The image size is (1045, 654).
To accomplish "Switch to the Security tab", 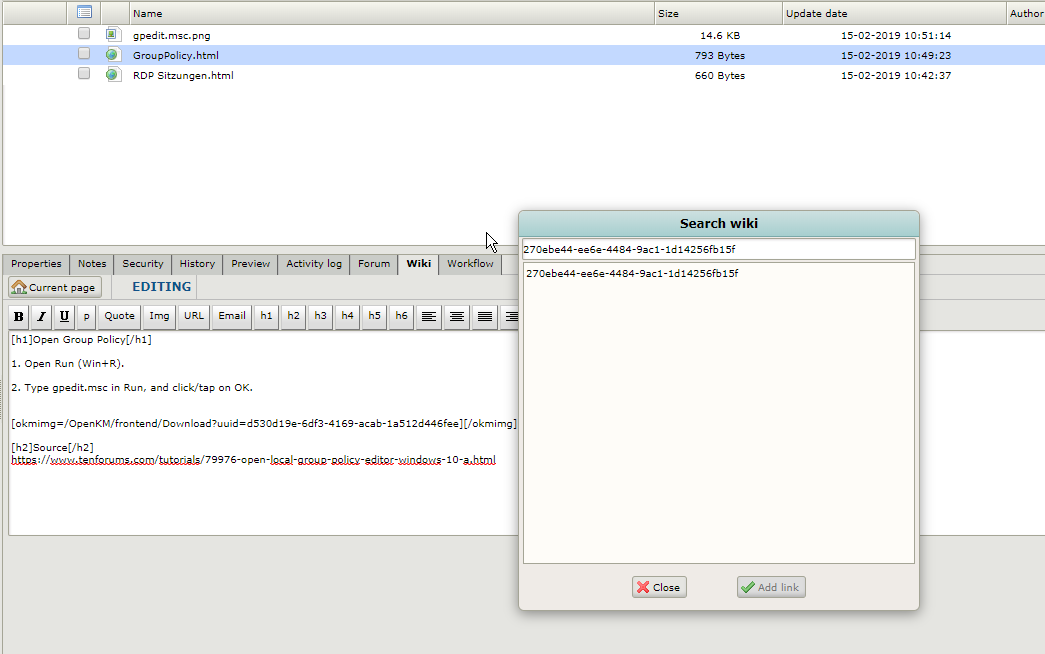I will click(143, 264).
